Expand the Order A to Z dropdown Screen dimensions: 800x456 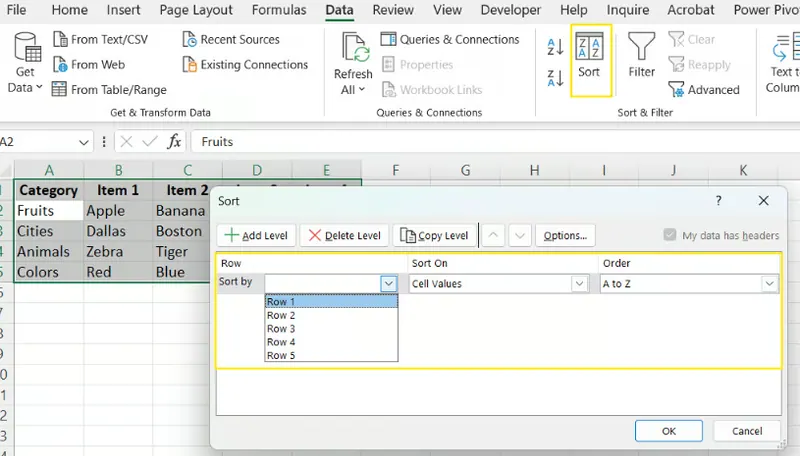(769, 284)
